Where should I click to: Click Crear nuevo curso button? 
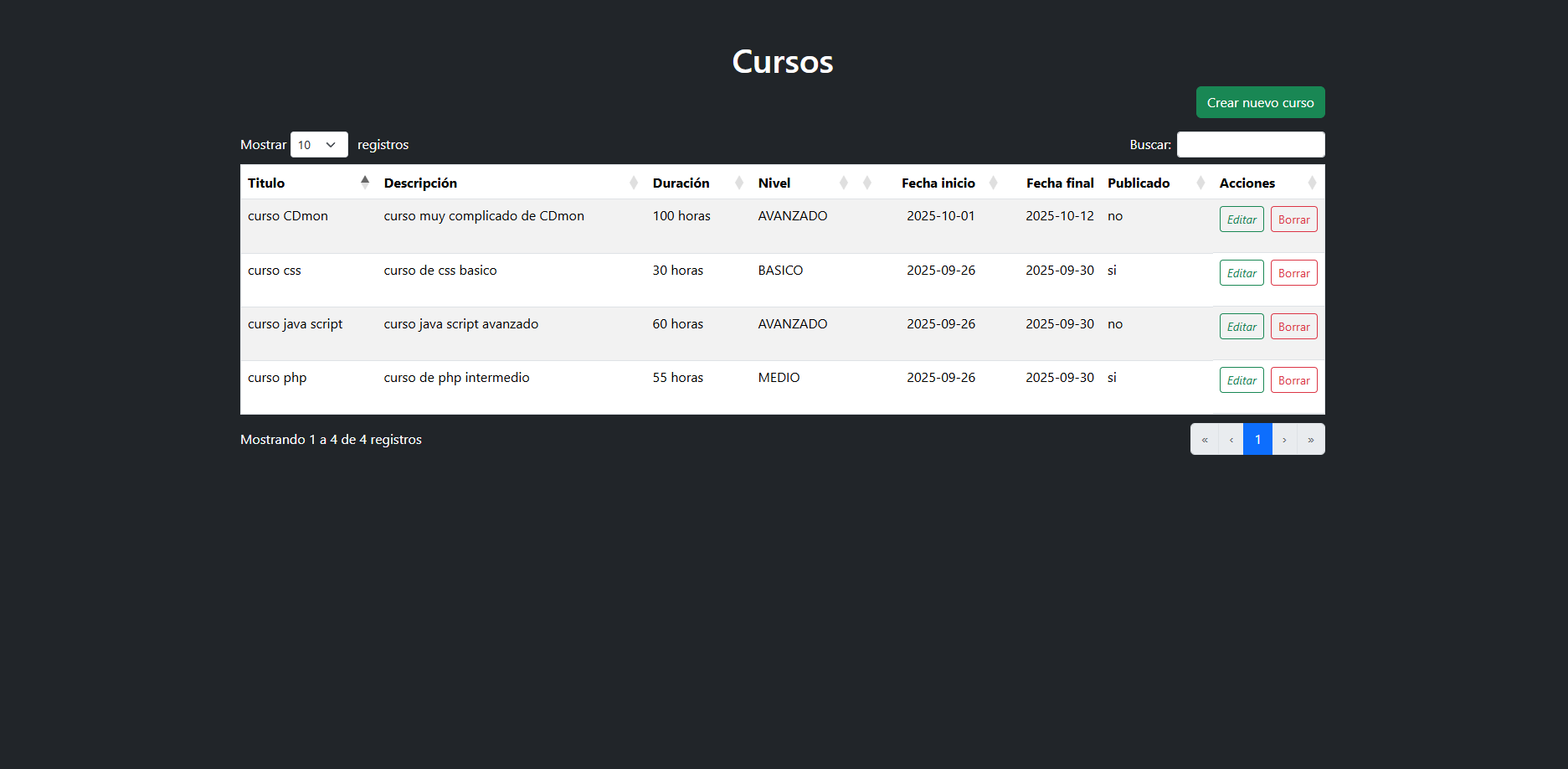[1260, 102]
